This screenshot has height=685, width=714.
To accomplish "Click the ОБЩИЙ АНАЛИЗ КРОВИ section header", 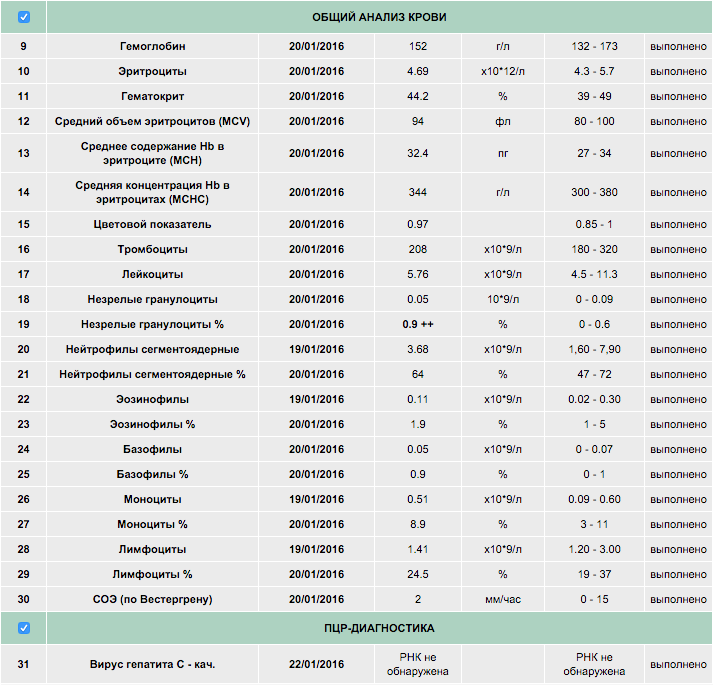I will [x=379, y=17].
